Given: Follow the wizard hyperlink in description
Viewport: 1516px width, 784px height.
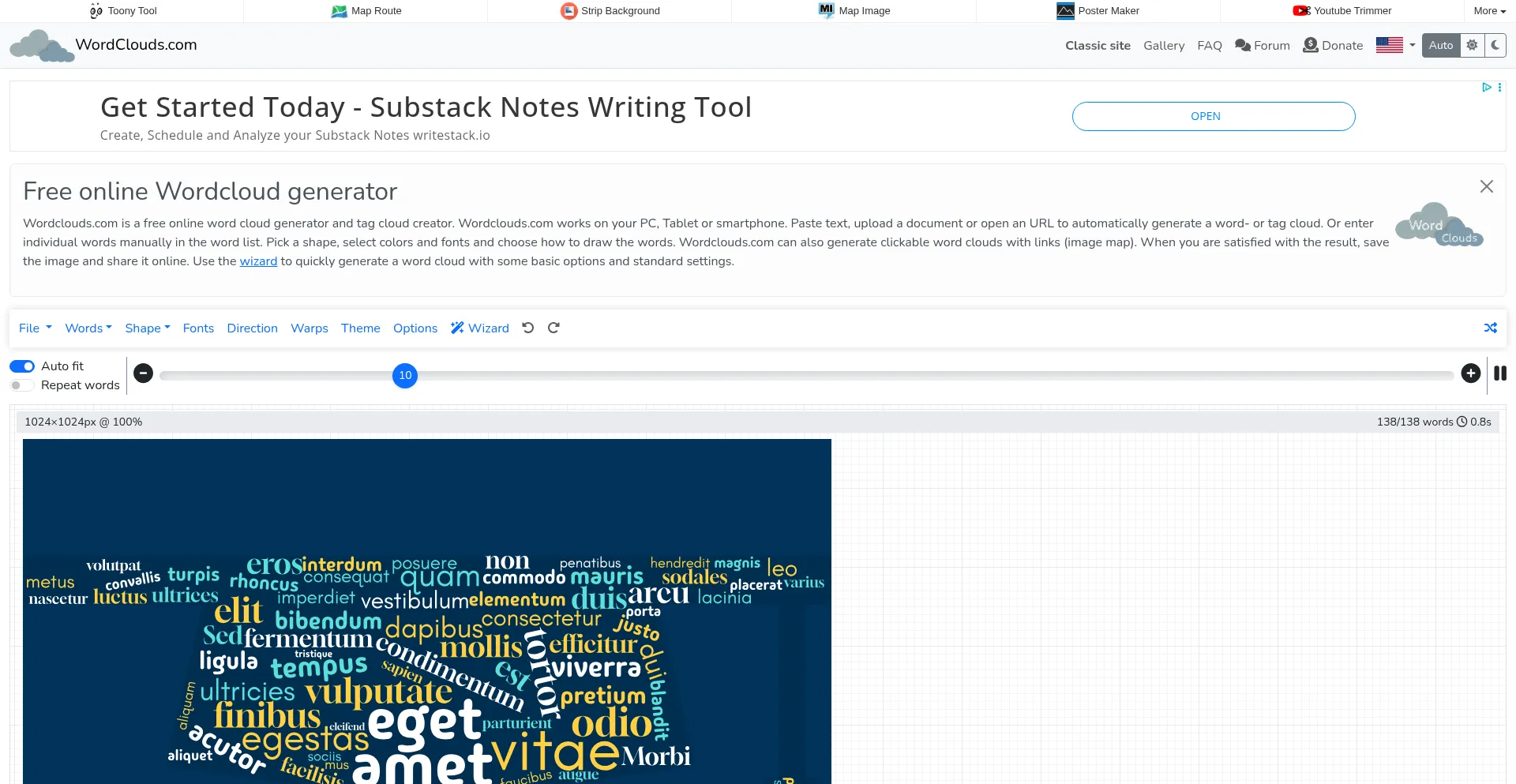Looking at the screenshot, I should coord(258,261).
